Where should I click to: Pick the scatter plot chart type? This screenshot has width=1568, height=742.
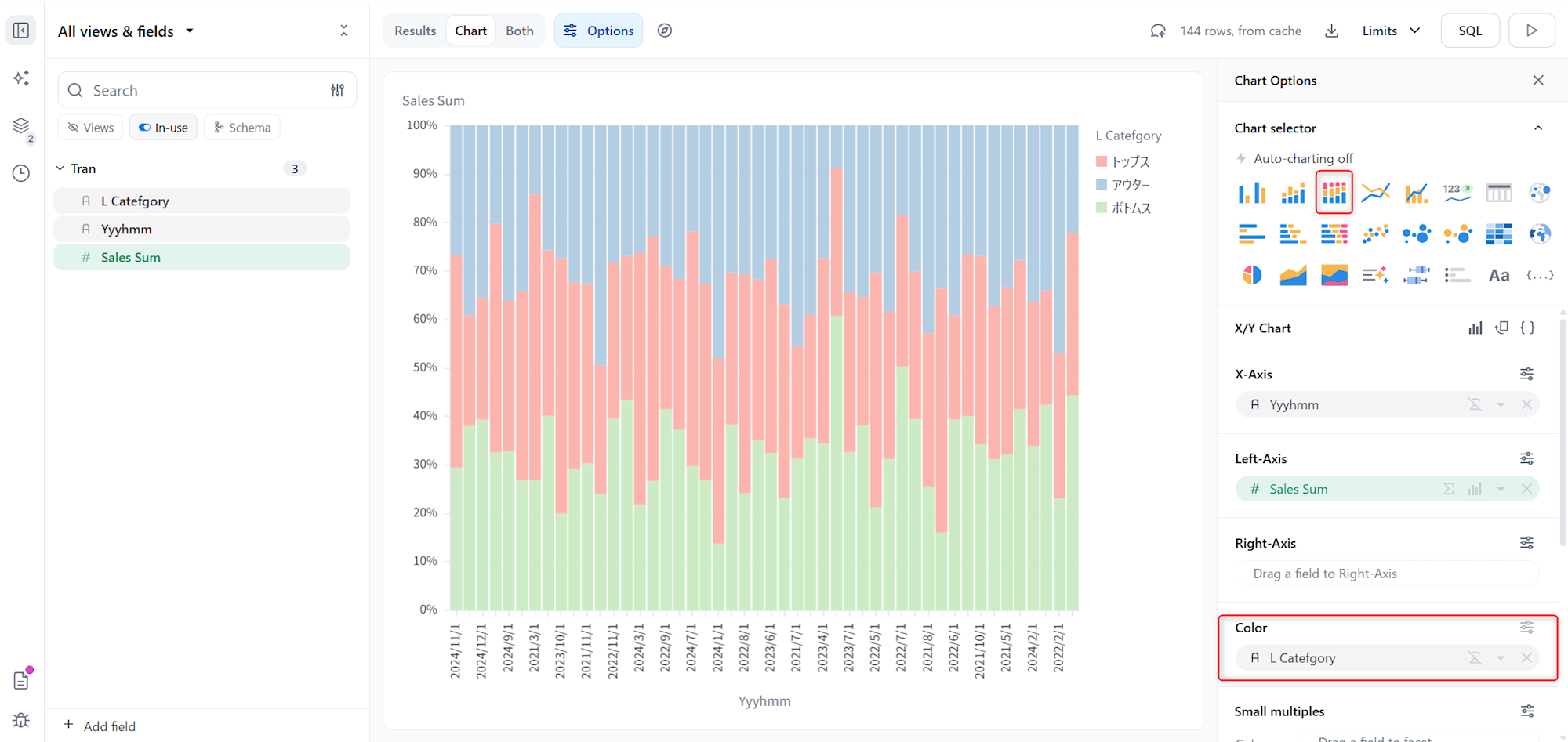tap(1375, 233)
